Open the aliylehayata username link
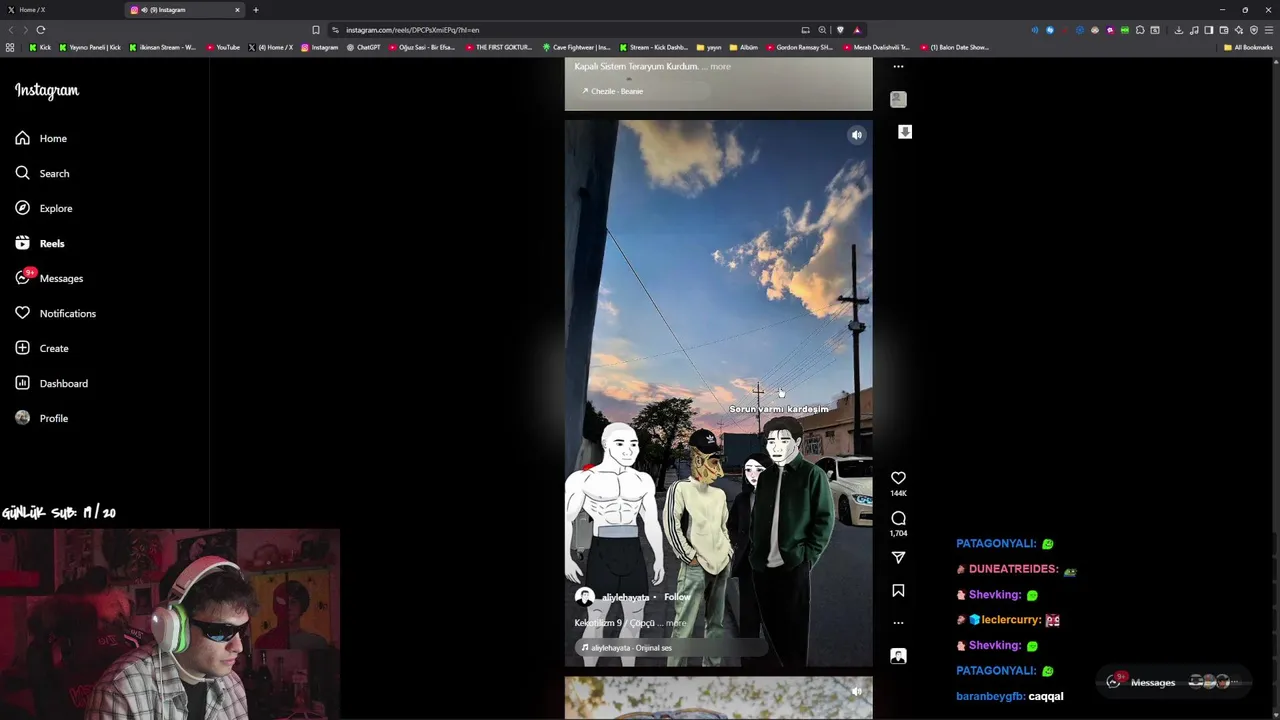The height and width of the screenshot is (720, 1280). [x=625, y=597]
